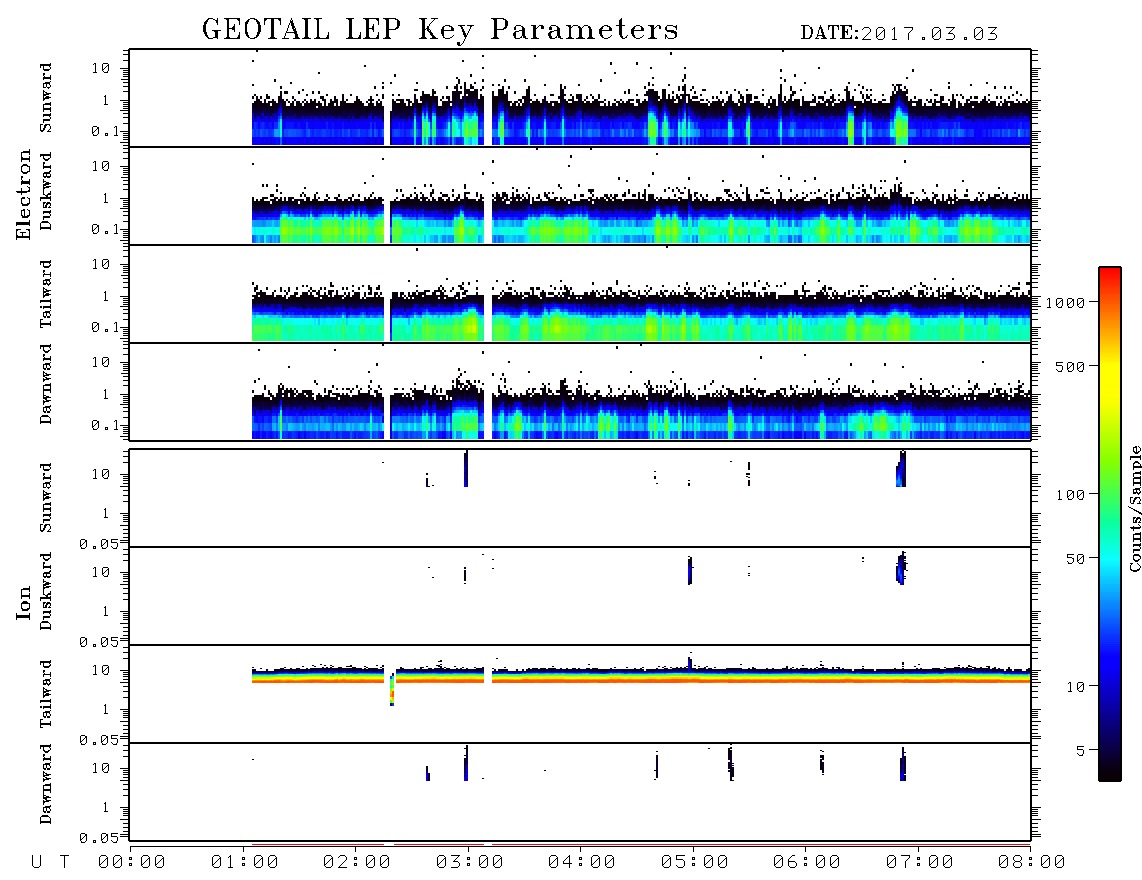Screen dimensions: 1142x880
Task: Click the Electron Sunward panel label
Action: 46,98
